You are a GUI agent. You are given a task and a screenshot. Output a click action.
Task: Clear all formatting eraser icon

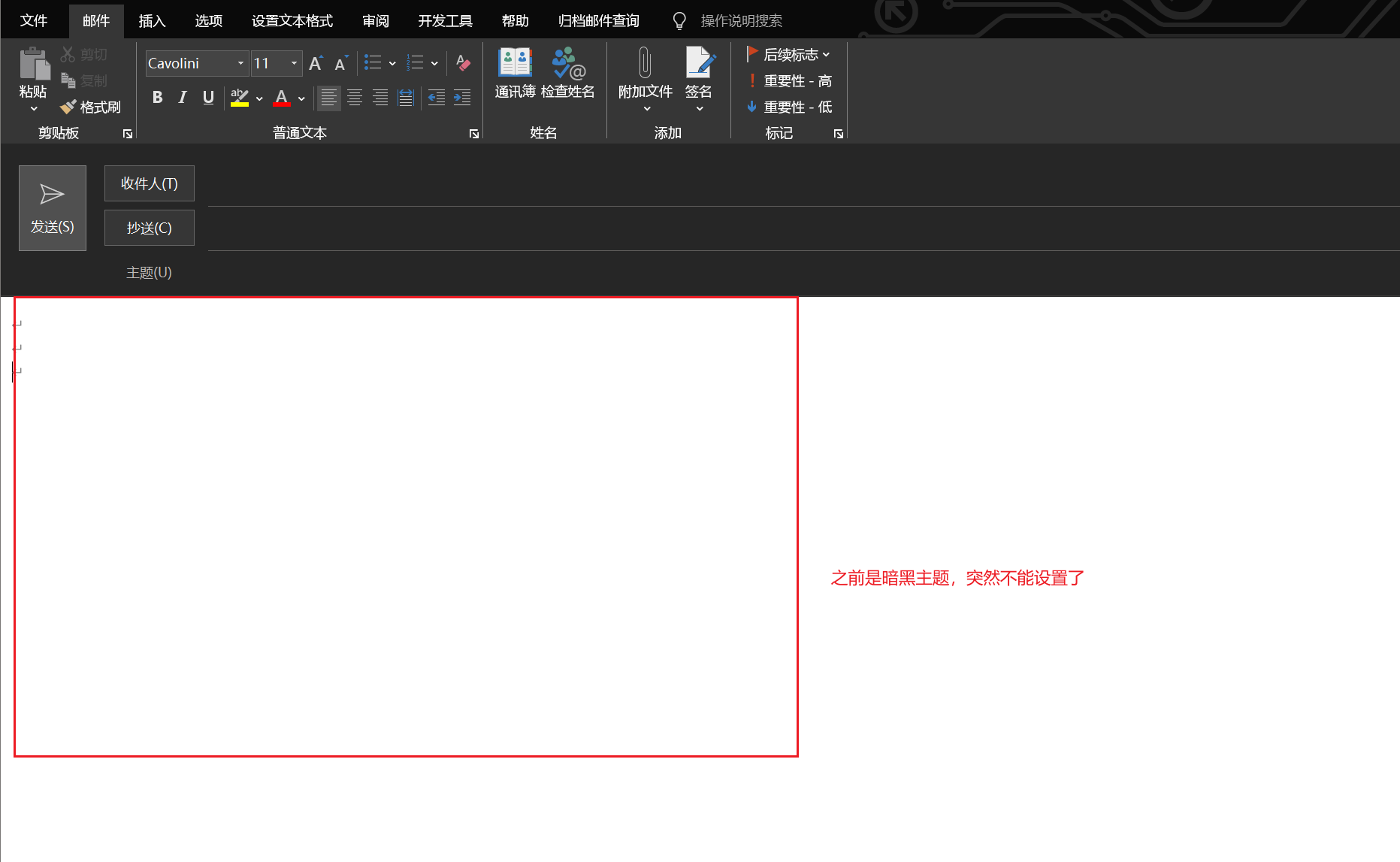click(463, 63)
